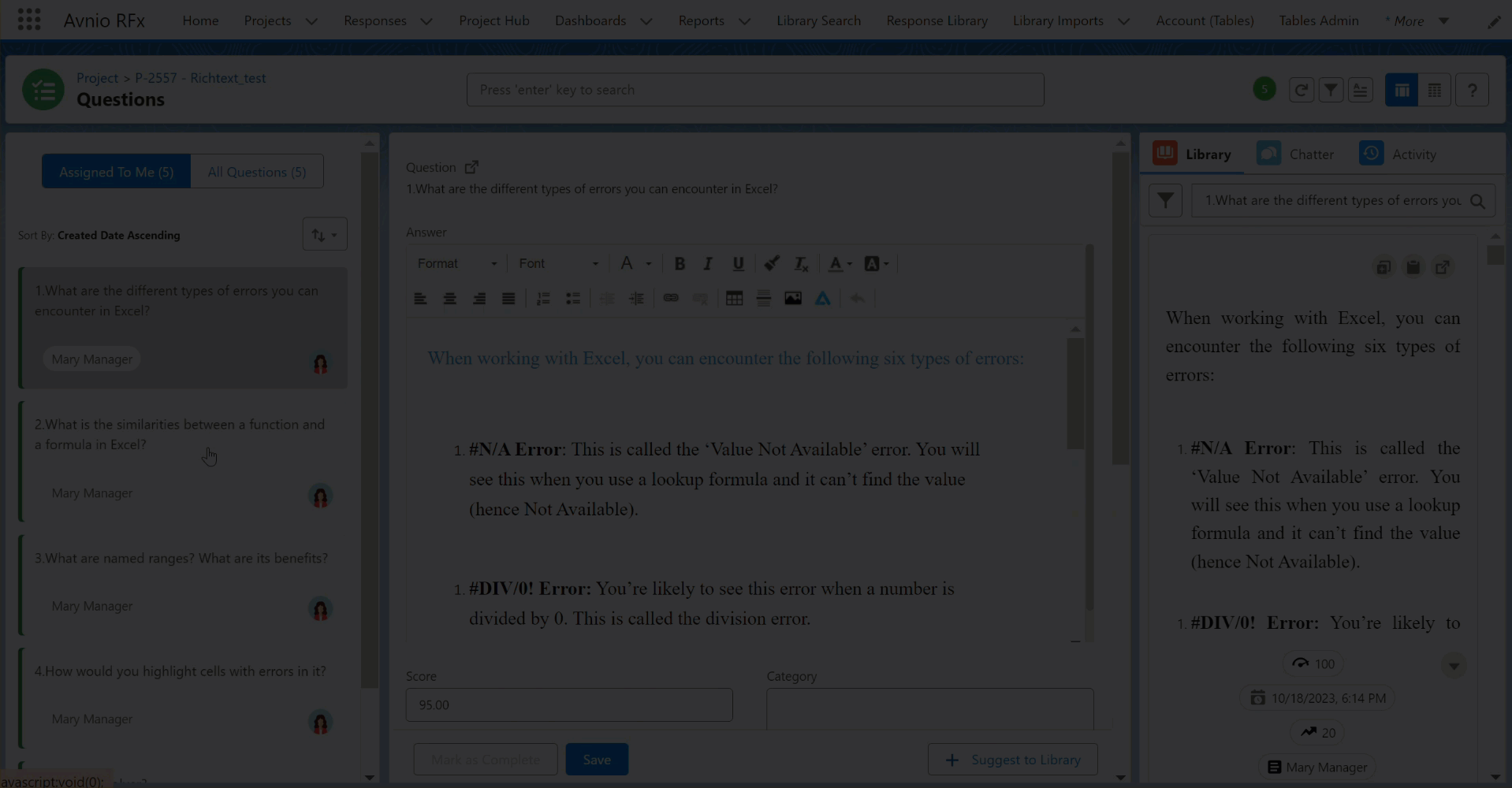1512x788 pixels.
Task: Click the edit pencil icon in nav bar
Action: (1494, 21)
